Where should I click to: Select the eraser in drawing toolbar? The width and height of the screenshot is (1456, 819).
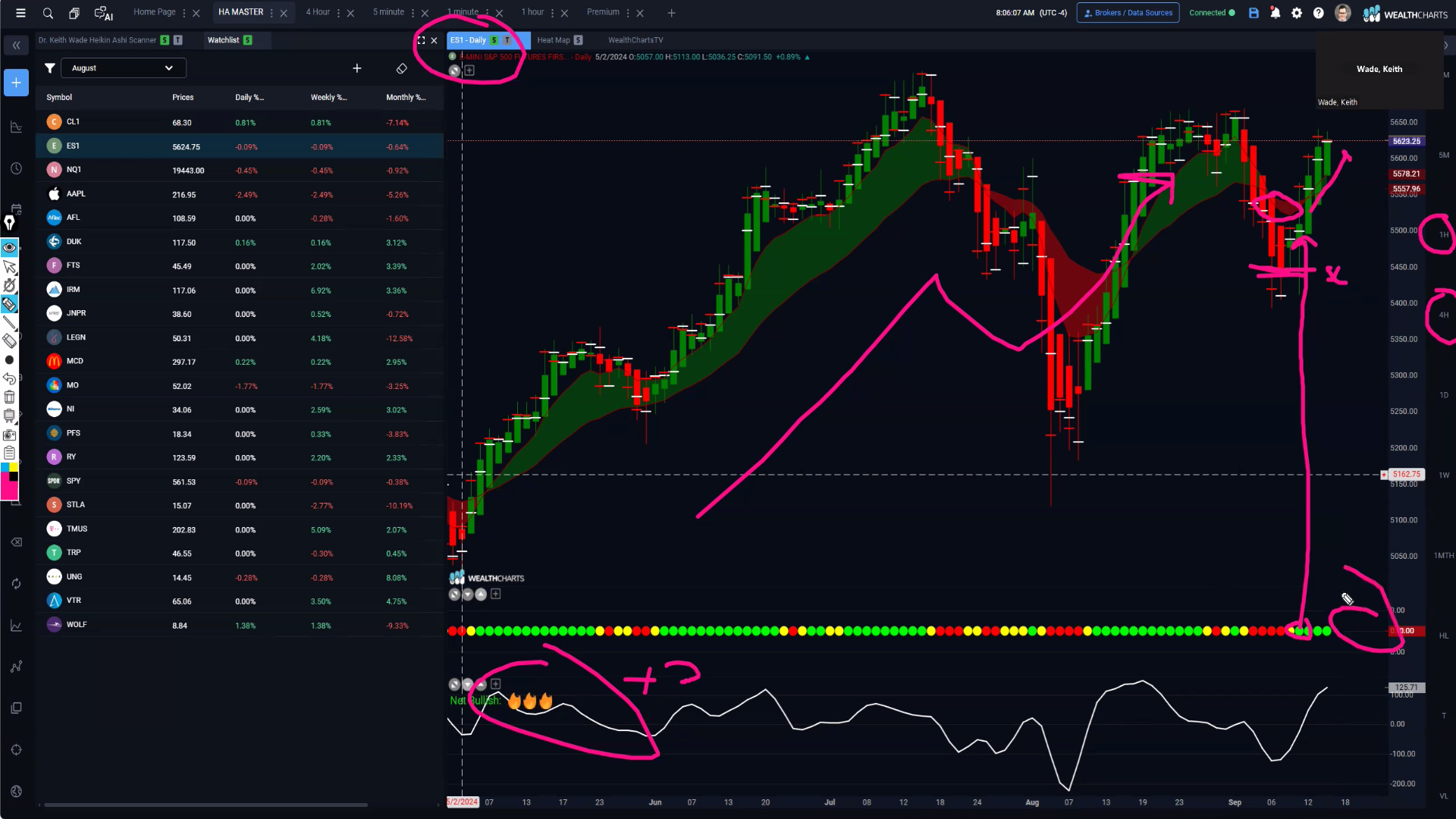pyautogui.click(x=10, y=341)
